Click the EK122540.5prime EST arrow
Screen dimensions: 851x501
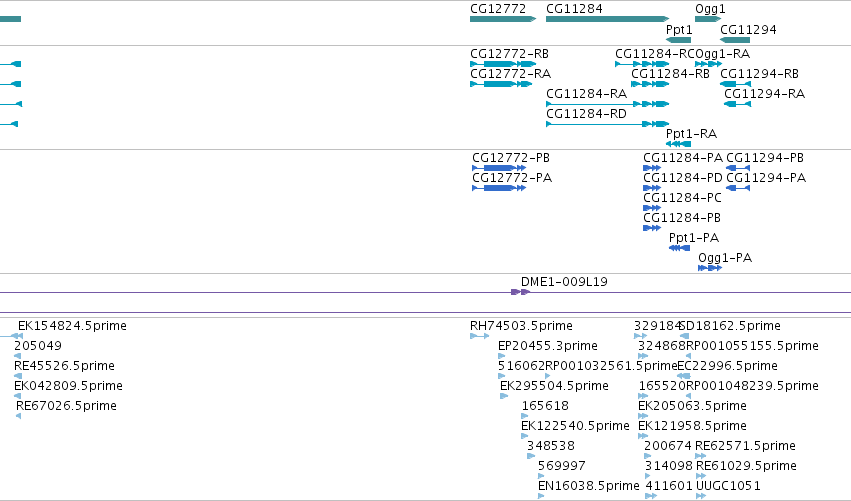tap(525, 436)
